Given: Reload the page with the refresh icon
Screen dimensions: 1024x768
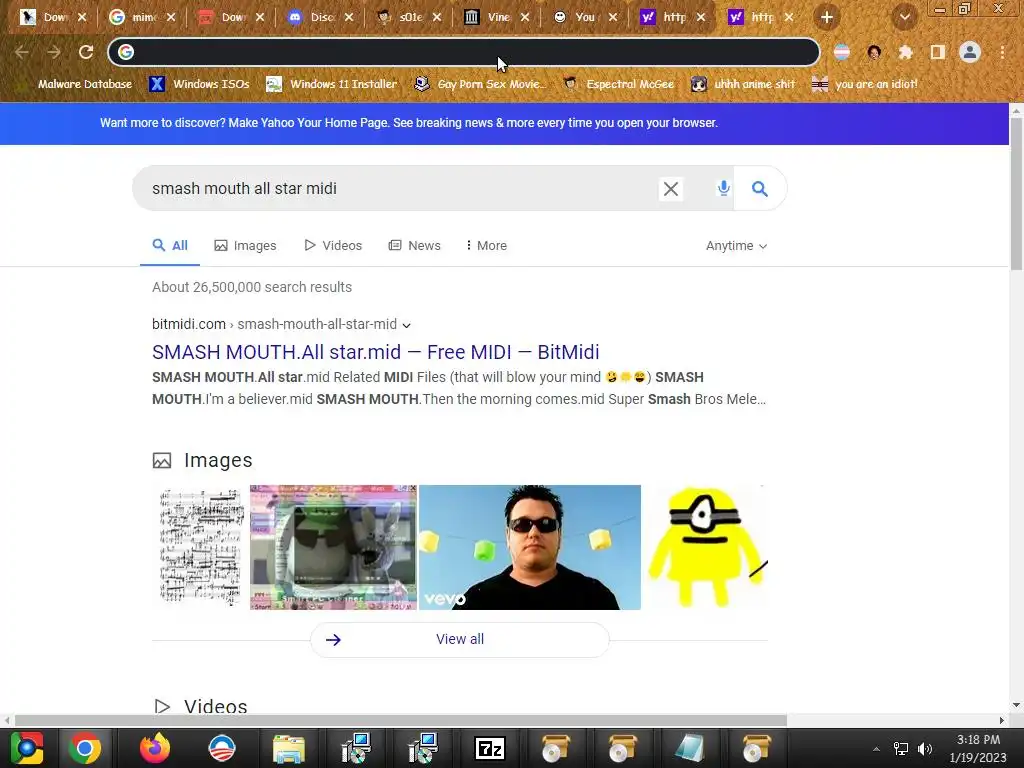Looking at the screenshot, I should [x=86, y=52].
